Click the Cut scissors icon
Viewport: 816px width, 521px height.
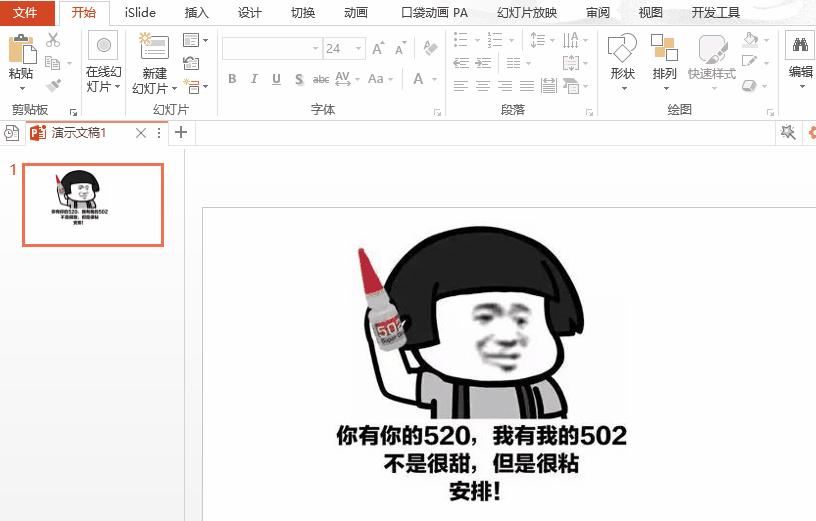click(53, 40)
